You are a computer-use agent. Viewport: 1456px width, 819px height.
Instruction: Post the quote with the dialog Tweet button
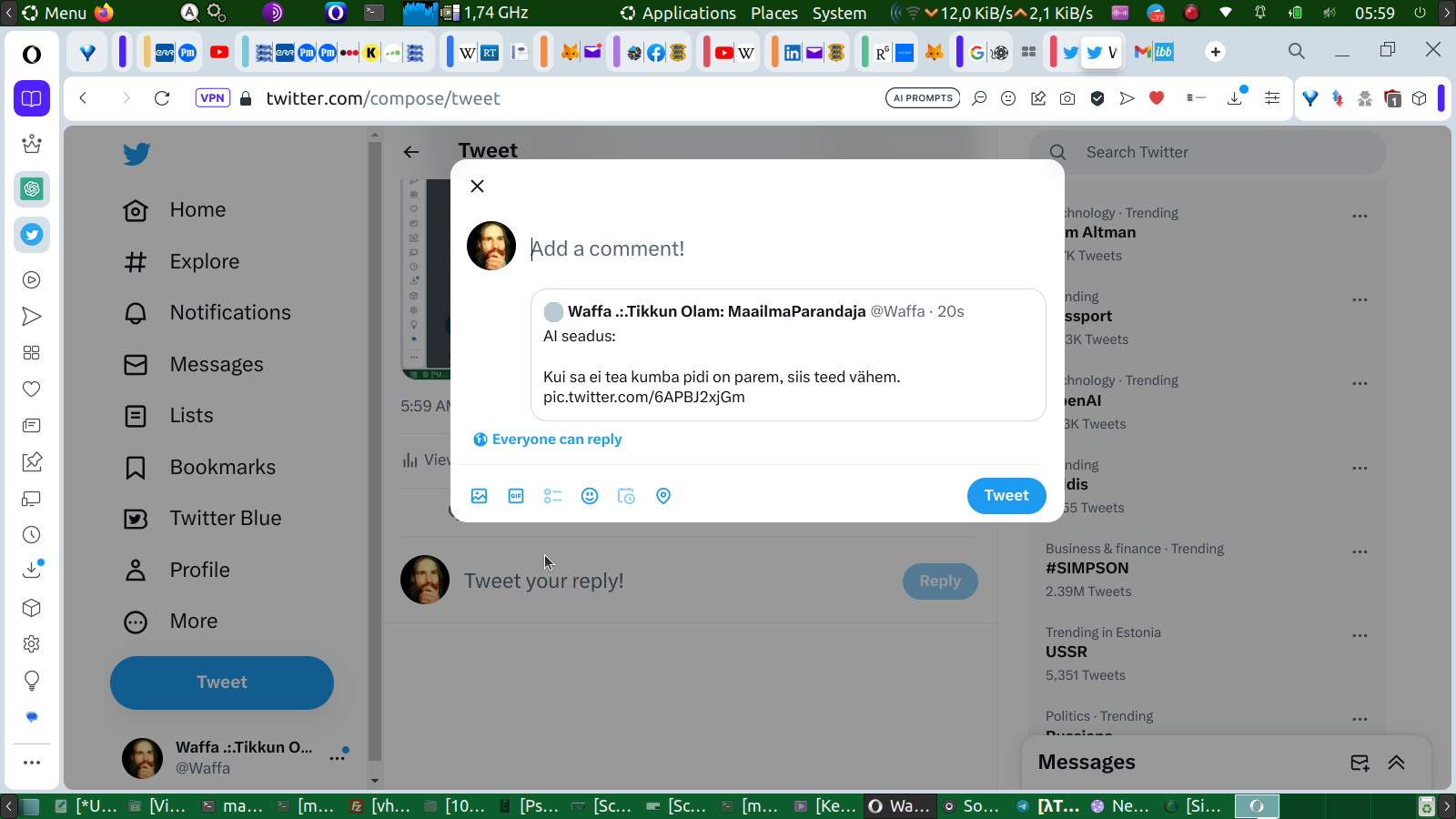[x=1006, y=496]
